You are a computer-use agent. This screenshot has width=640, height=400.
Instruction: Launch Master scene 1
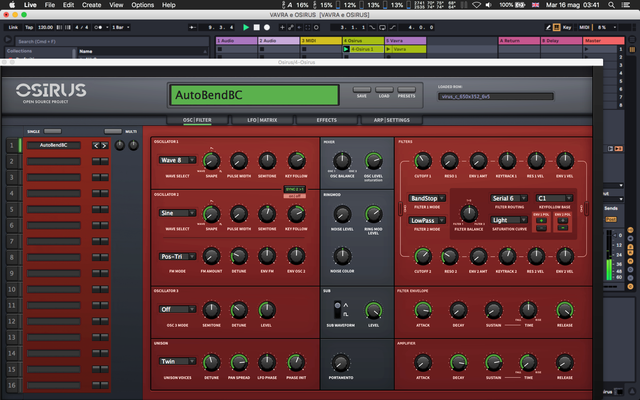click(587, 49)
